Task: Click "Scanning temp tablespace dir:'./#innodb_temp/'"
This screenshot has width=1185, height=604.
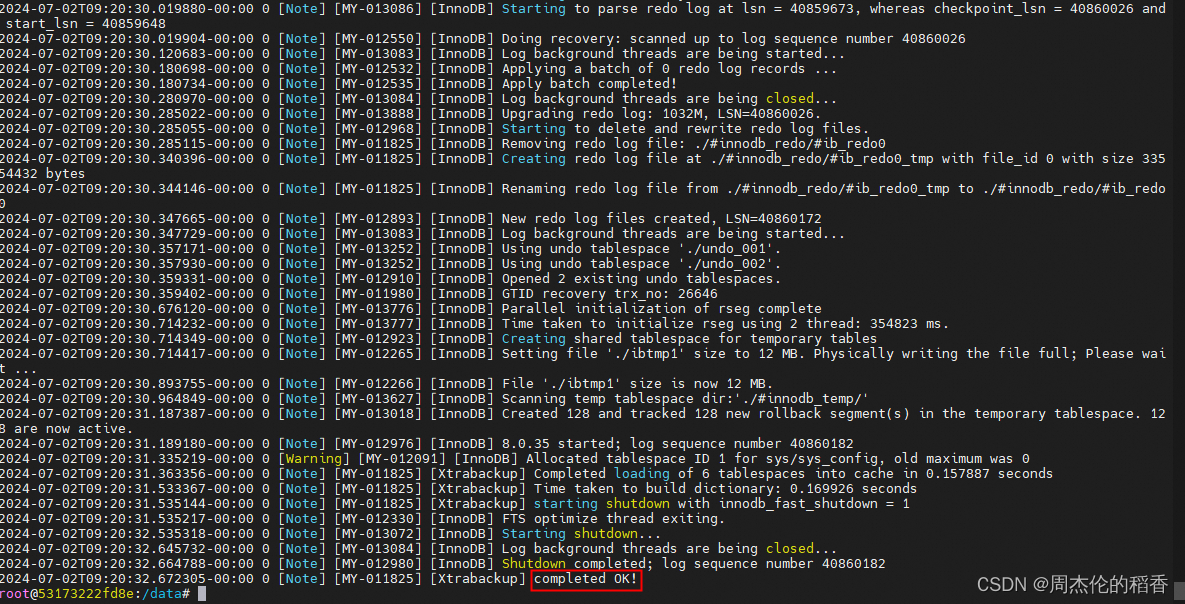Action: point(685,398)
